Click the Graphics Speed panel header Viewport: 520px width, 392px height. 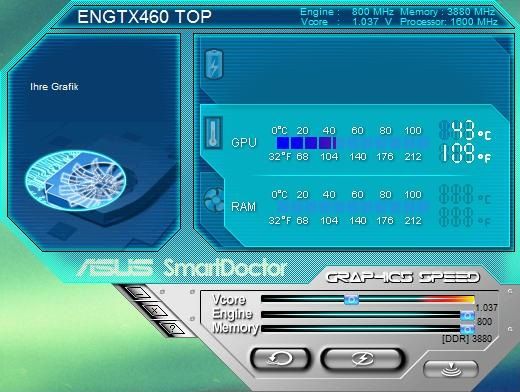pyautogui.click(x=403, y=277)
